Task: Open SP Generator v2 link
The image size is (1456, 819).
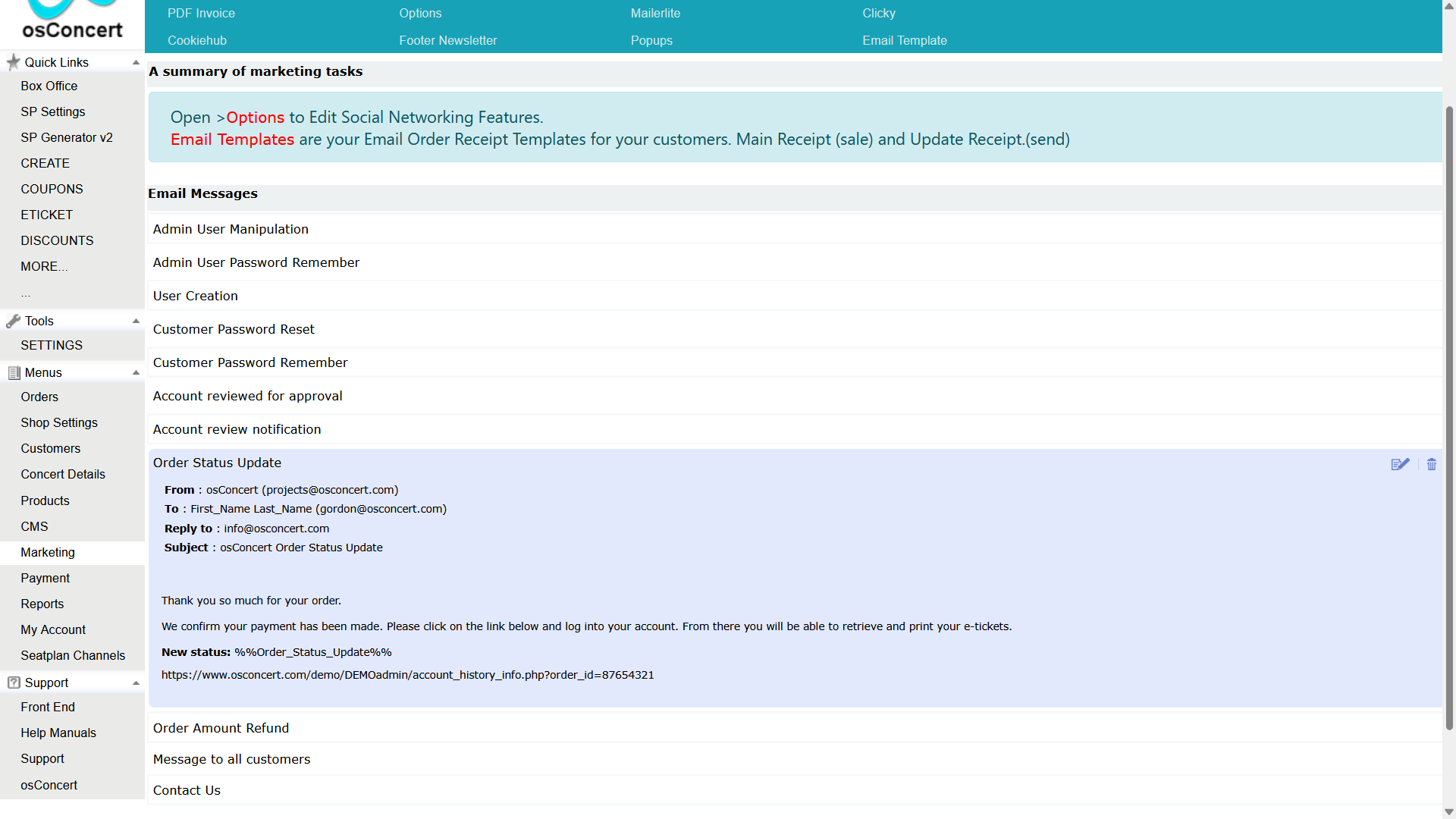Action: pyautogui.click(x=67, y=137)
